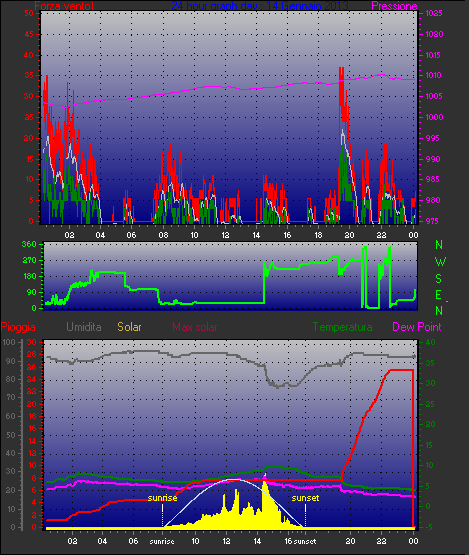469x555 pixels.
Task: Click the yellow 'Solar' legend label
Action: tap(129, 327)
